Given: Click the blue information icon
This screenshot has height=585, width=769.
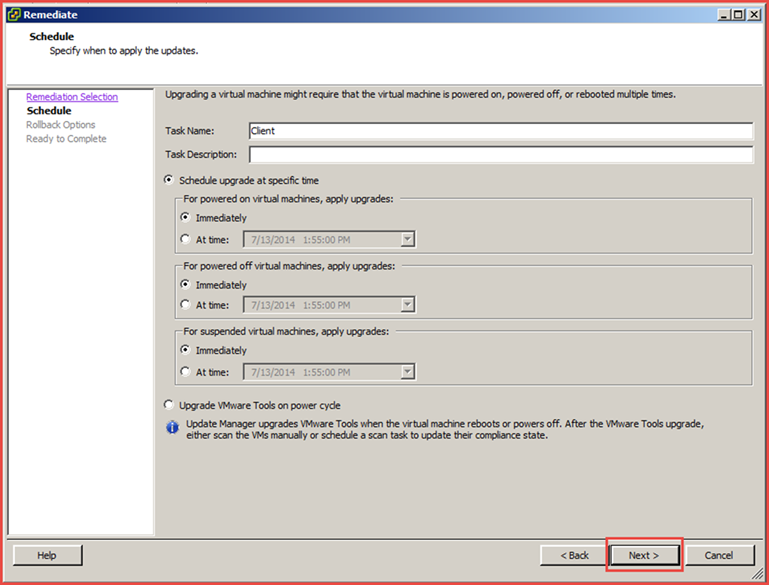Looking at the screenshot, I should point(172,427).
